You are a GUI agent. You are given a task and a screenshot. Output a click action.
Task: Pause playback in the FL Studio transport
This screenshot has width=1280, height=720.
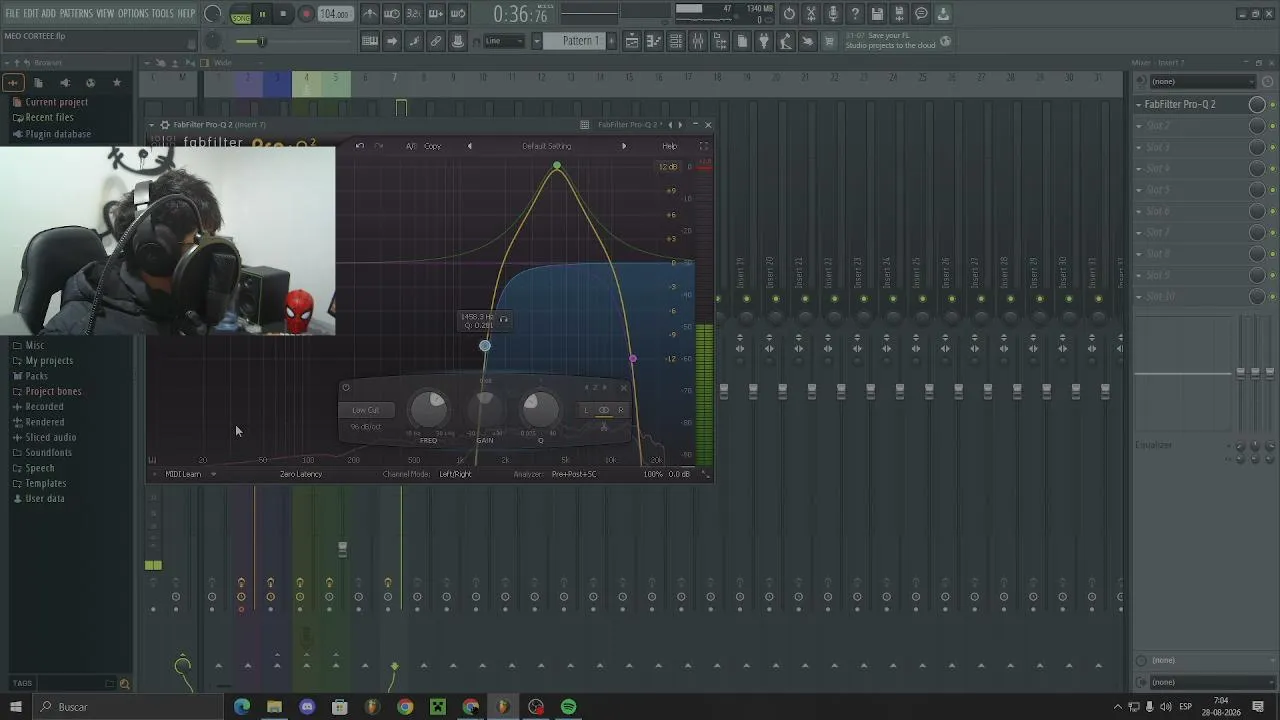[262, 14]
